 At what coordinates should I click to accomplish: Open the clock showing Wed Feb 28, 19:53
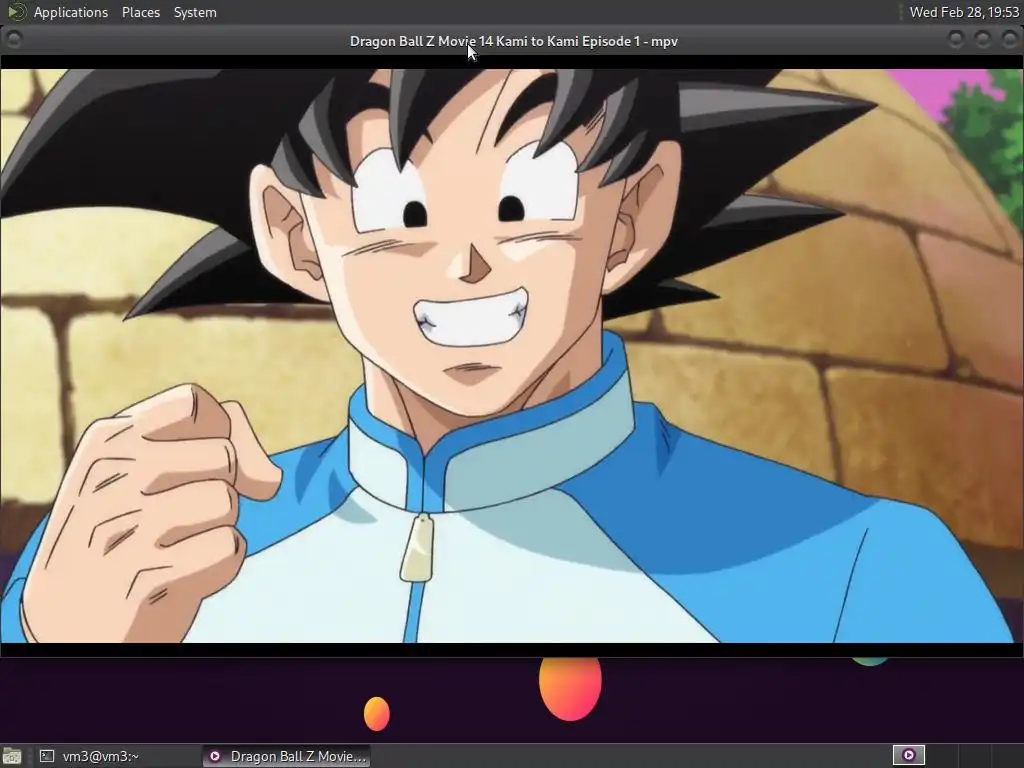(x=964, y=12)
